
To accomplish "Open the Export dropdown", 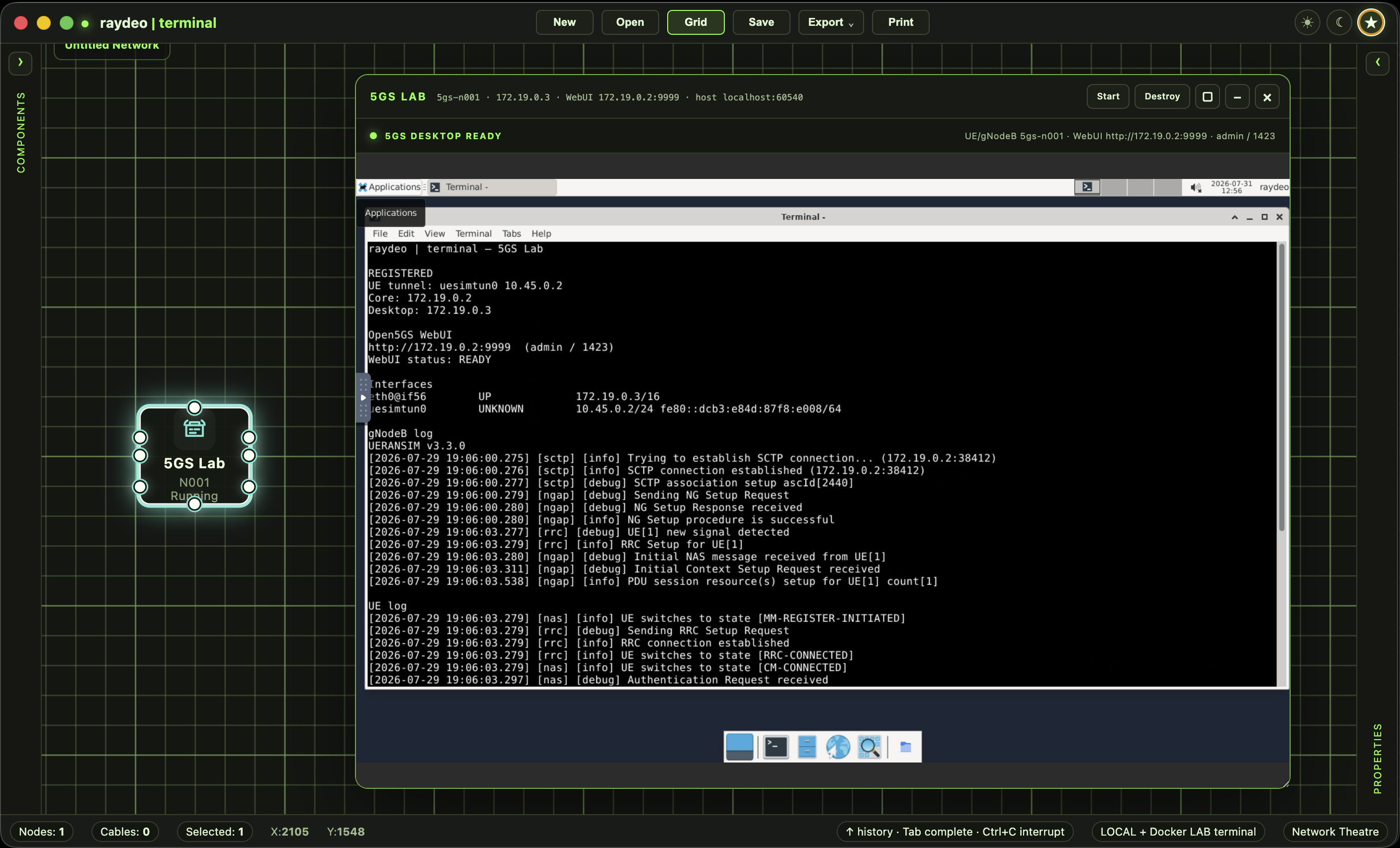I will click(831, 22).
